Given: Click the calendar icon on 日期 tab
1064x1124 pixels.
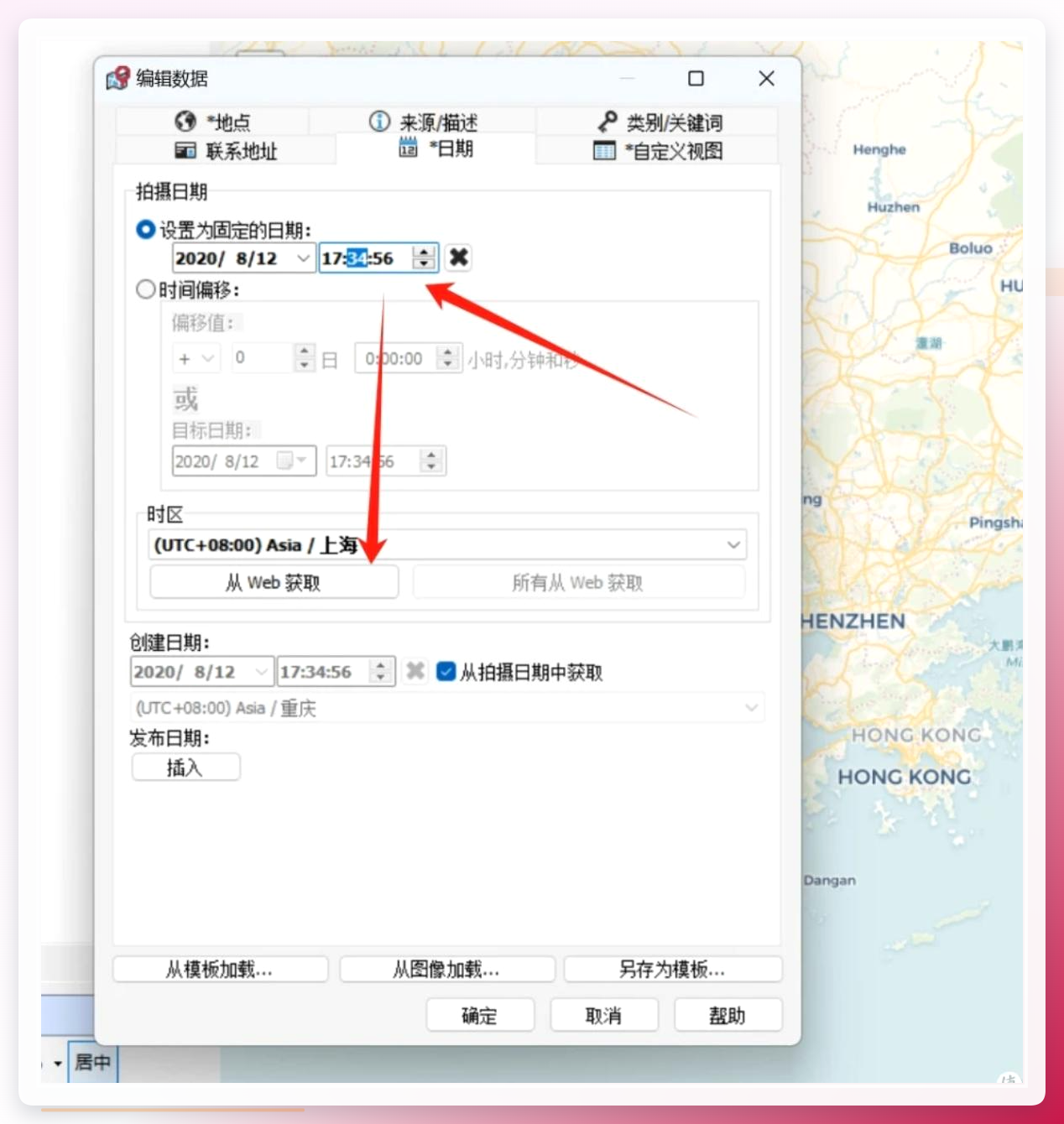Looking at the screenshot, I should point(409,148).
